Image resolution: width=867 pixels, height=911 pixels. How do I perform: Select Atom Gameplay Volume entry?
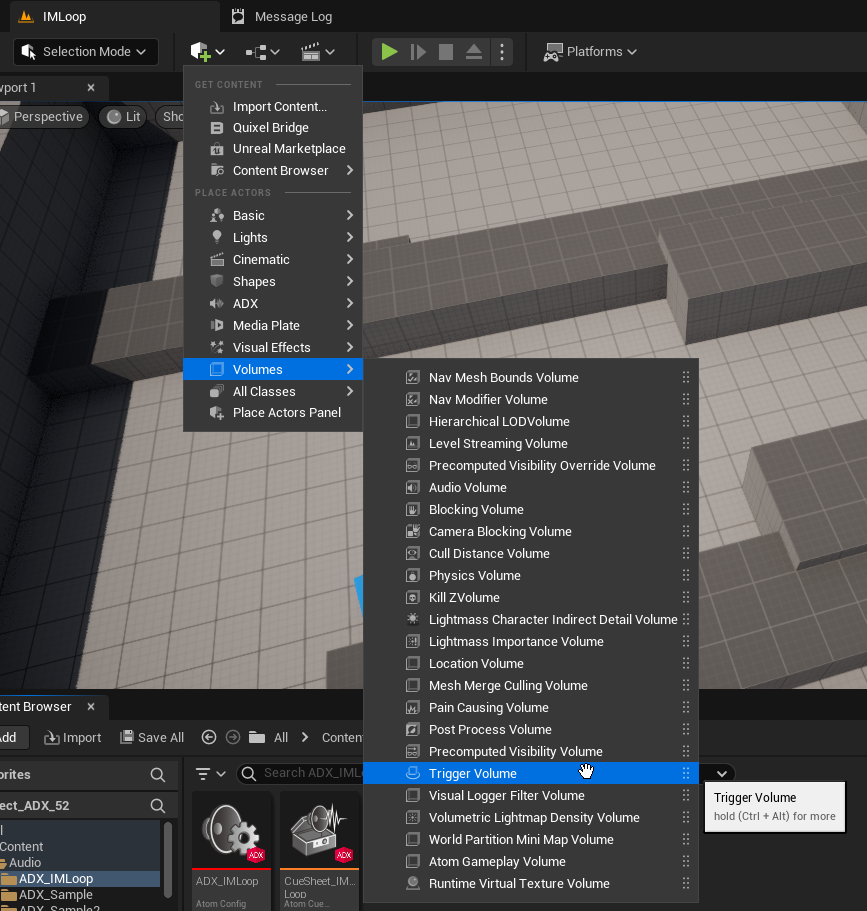(531, 862)
